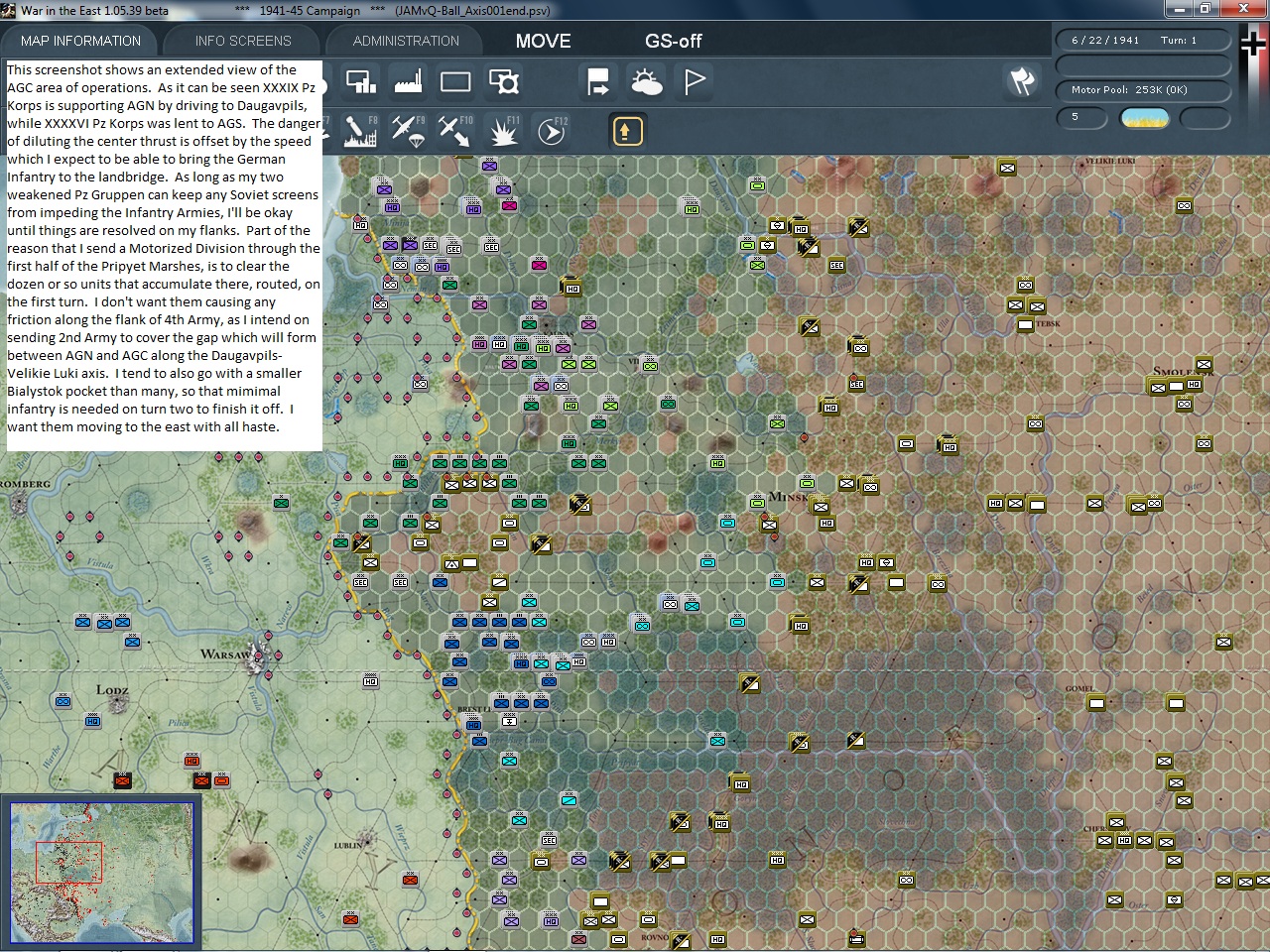Click the Velikie Luki label on the map
The image size is (1270, 952).
1110,161
